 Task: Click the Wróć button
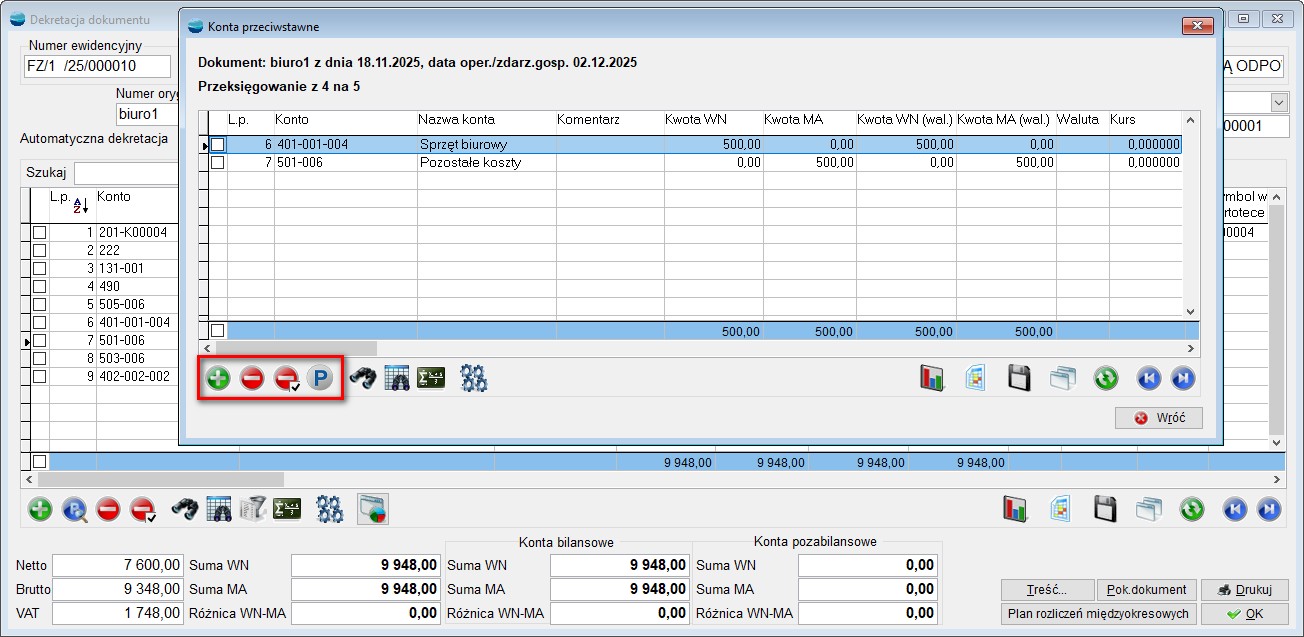tap(1159, 418)
